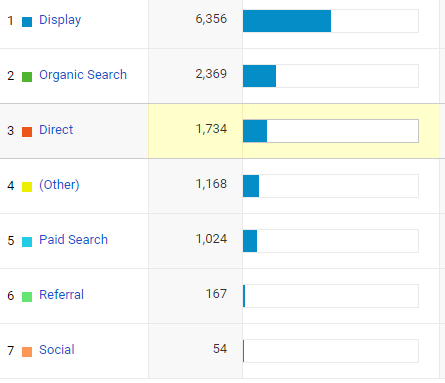
Task: Click the blue swatch beside Display
Action: (27, 22)
